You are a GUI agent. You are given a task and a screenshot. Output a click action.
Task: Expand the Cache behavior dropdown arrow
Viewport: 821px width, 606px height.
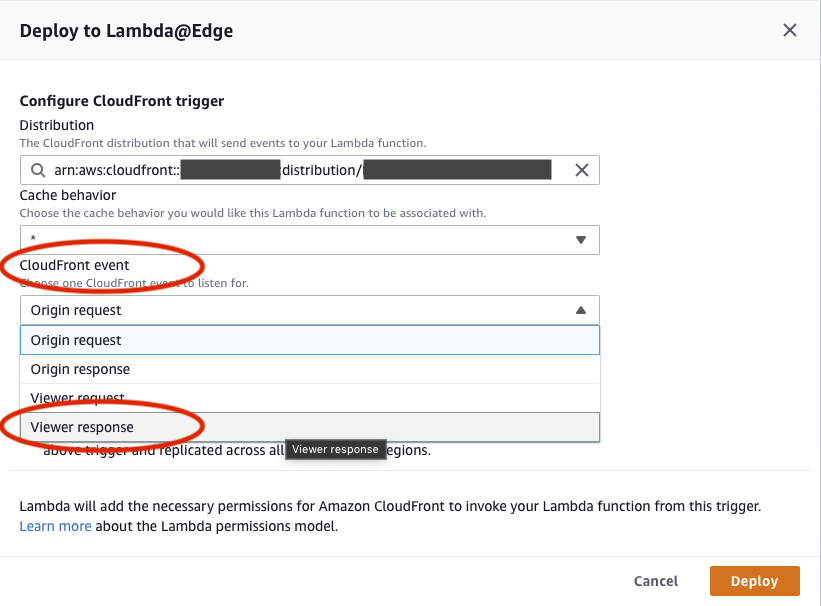coord(581,240)
